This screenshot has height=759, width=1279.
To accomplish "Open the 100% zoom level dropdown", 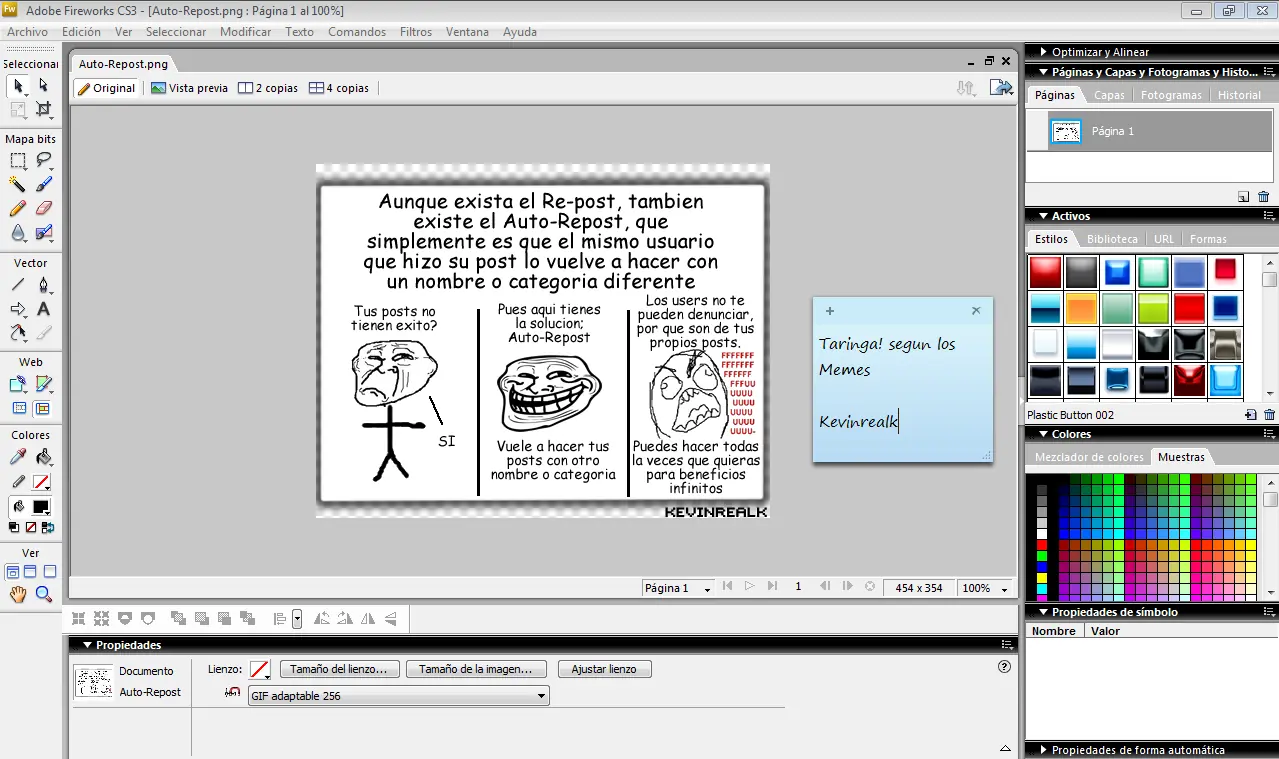I will point(985,588).
